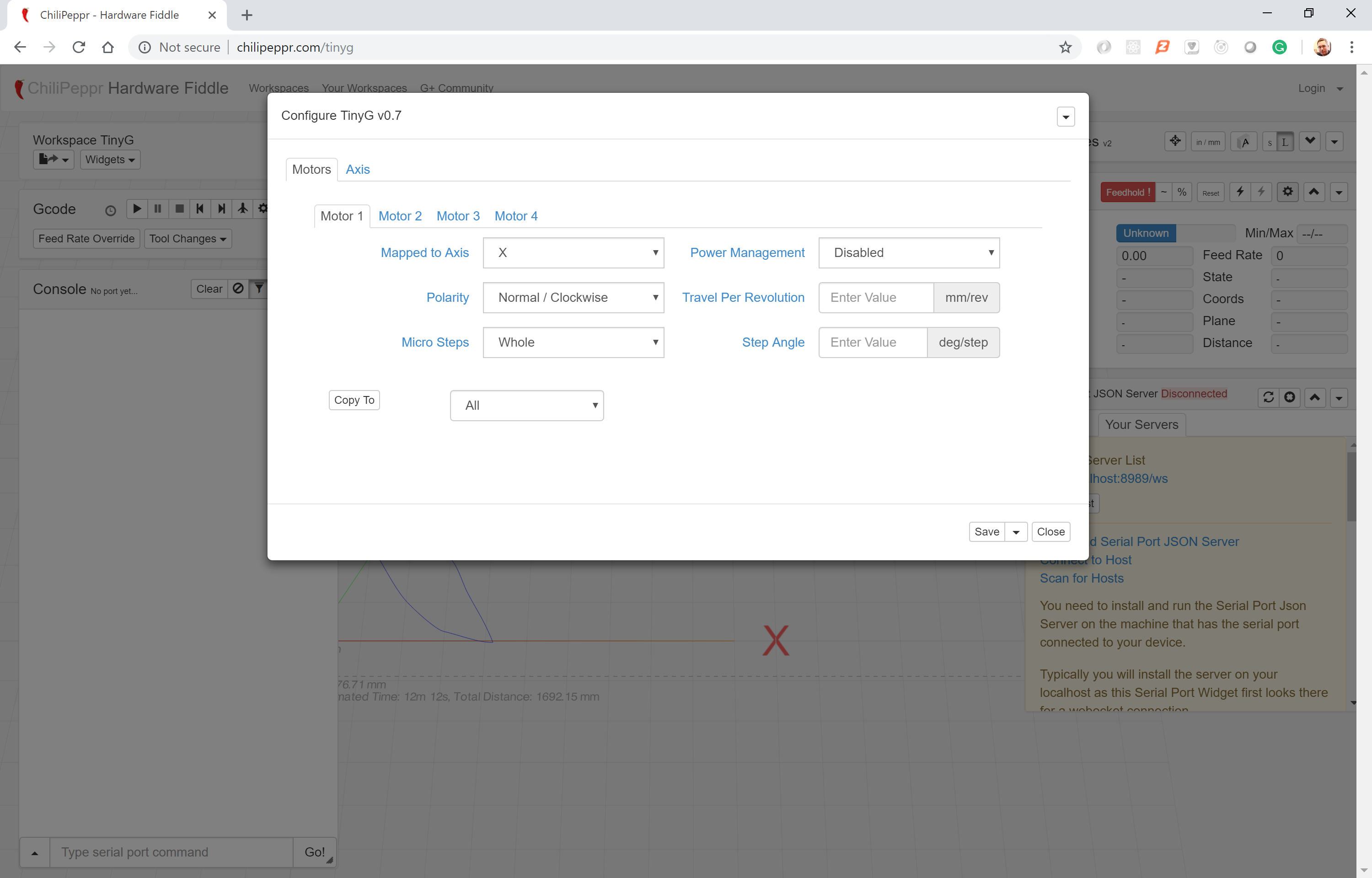Click the 3D cube A icon
1372x878 pixels.
click(x=1244, y=142)
